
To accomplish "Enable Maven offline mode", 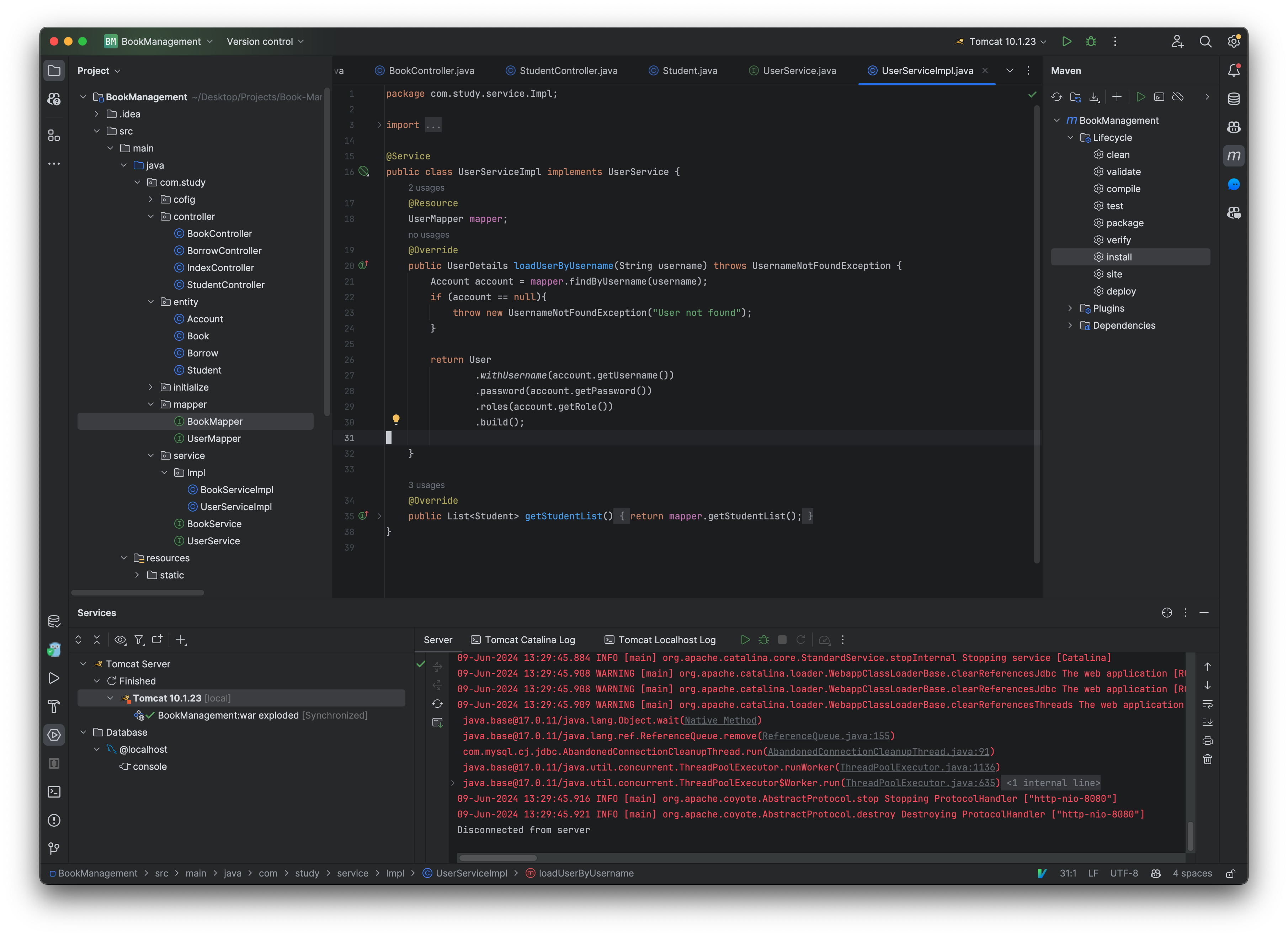I will pyautogui.click(x=1177, y=97).
